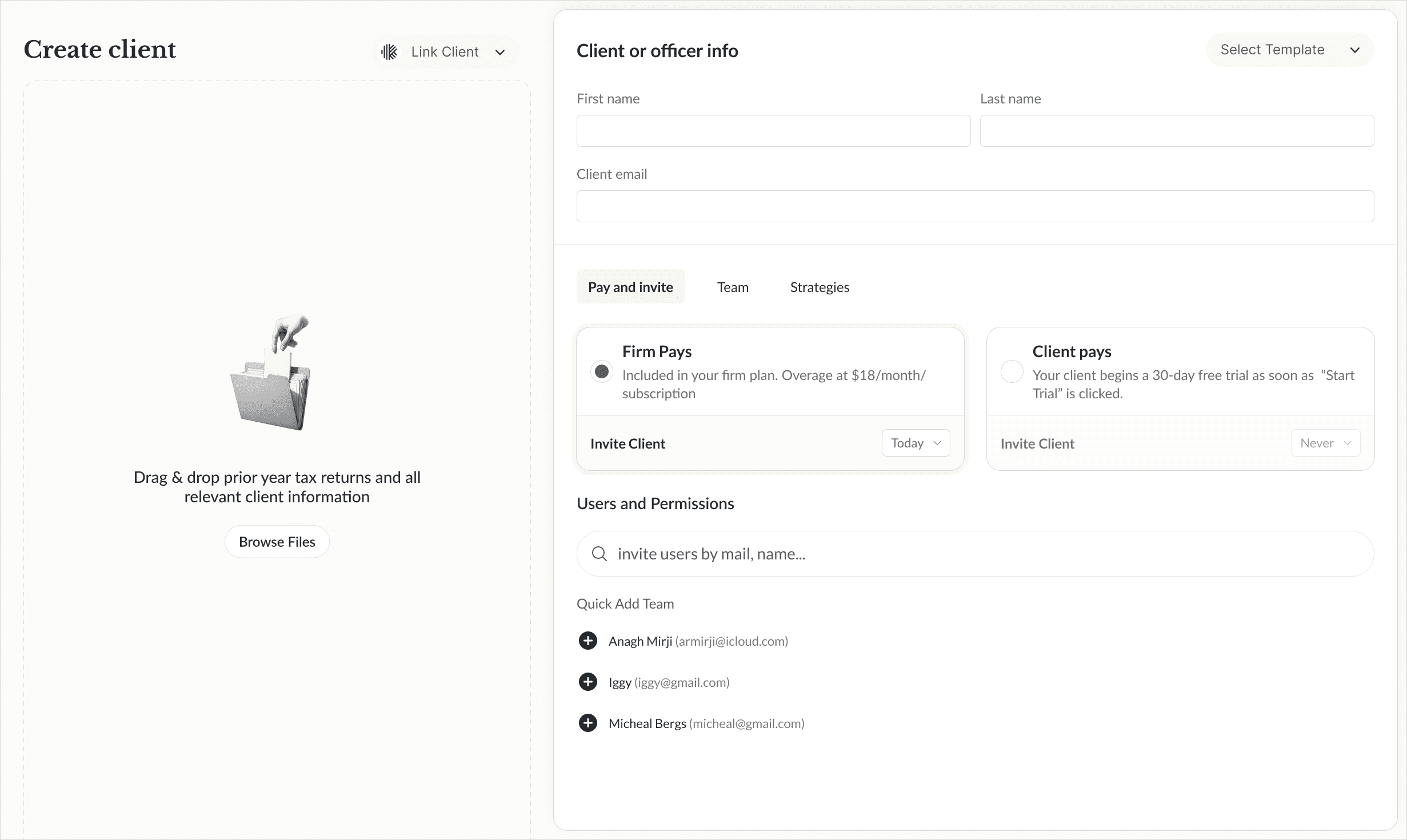
Task: Click into the Last name input
Action: tap(1177, 131)
